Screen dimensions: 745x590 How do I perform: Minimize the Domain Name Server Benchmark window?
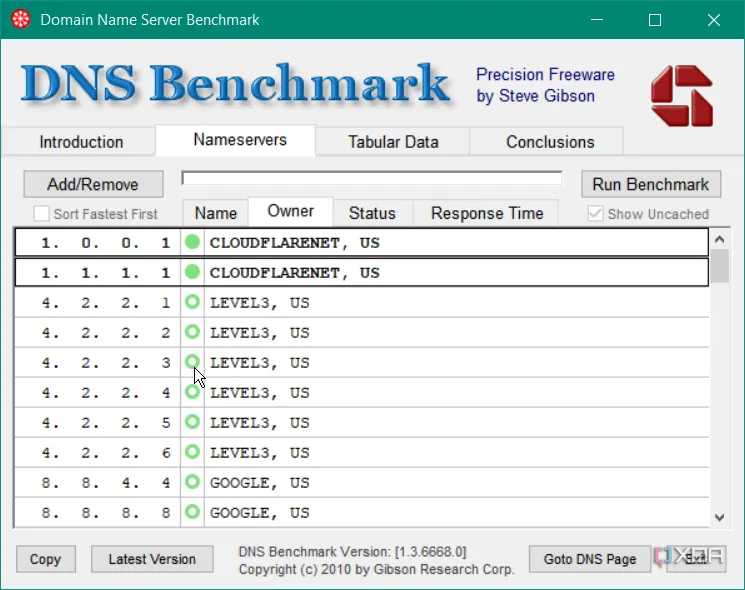597,20
